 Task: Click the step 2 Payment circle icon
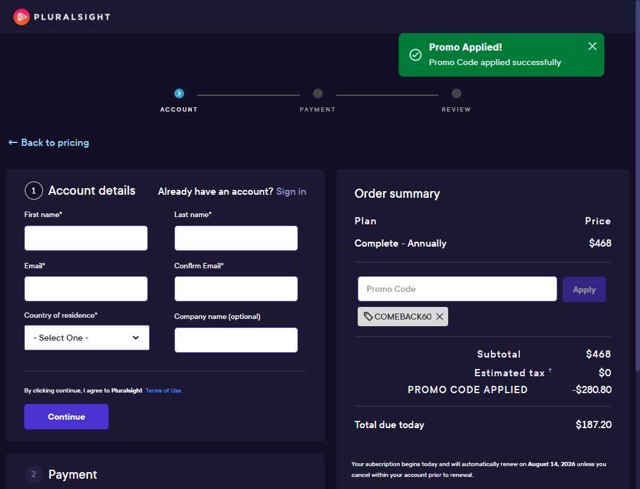point(33,474)
